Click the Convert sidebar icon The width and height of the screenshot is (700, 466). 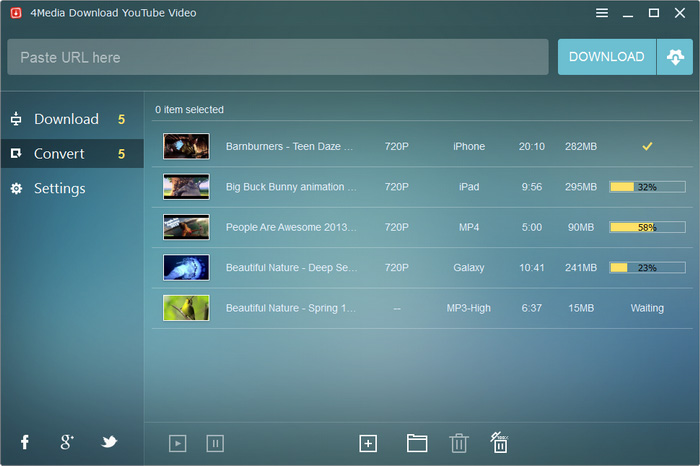coord(16,154)
